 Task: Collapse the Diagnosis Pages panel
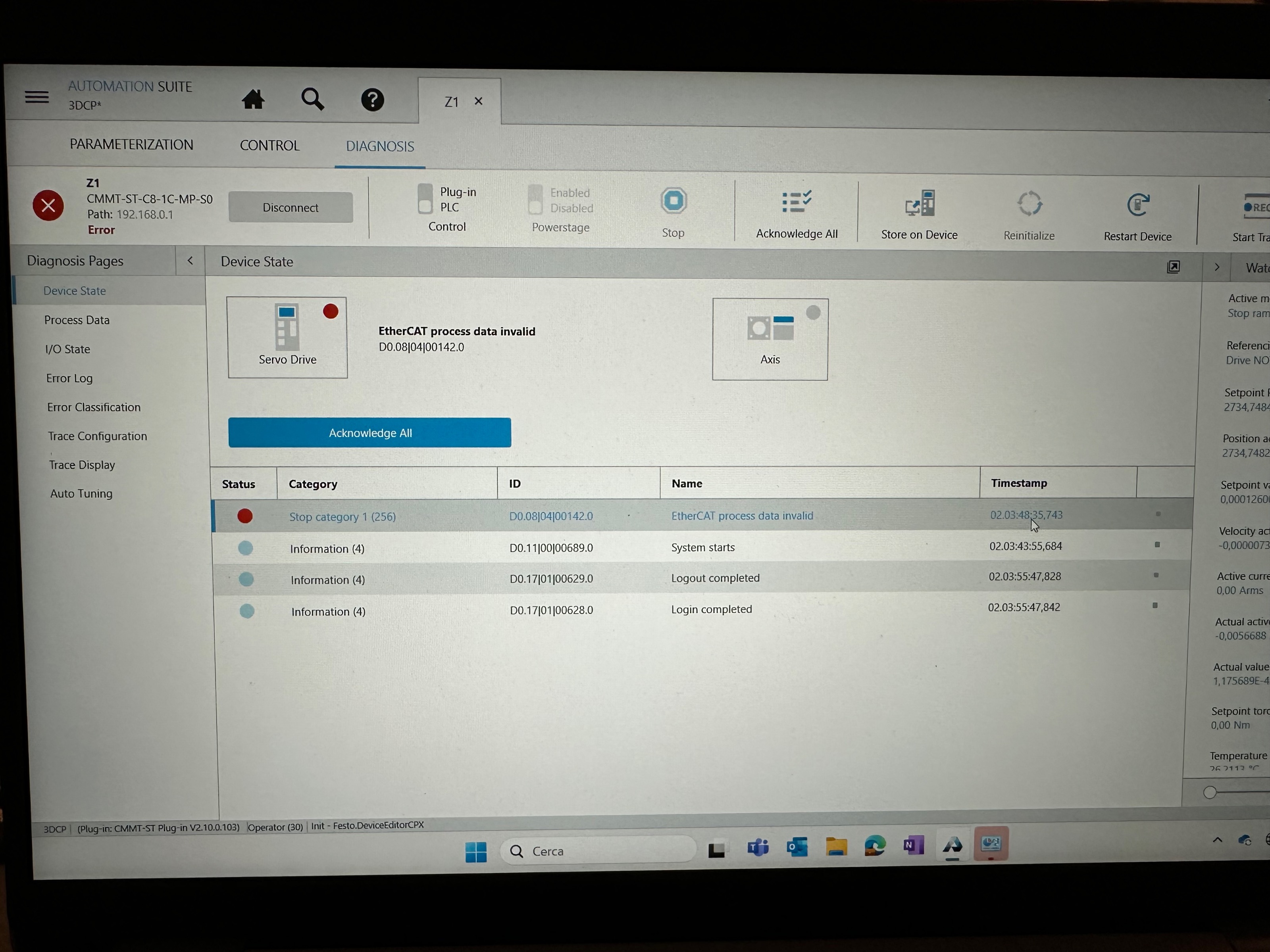click(190, 261)
